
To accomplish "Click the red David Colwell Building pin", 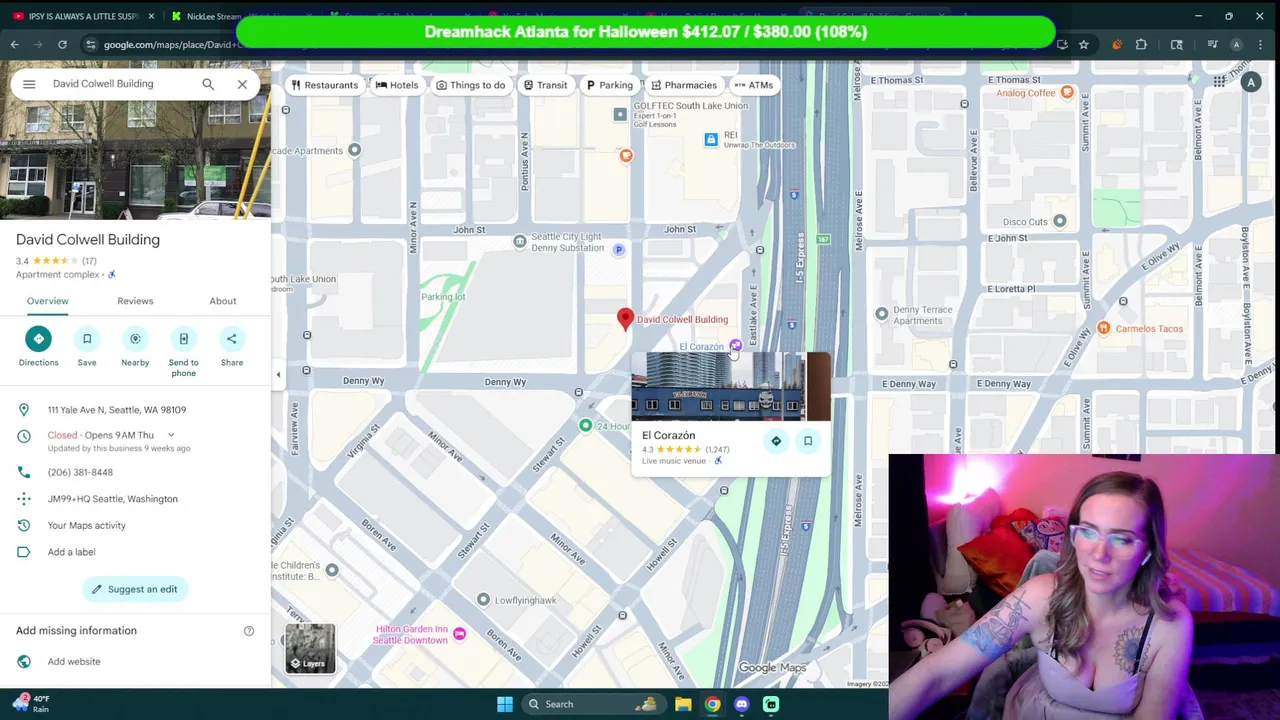I will point(625,319).
